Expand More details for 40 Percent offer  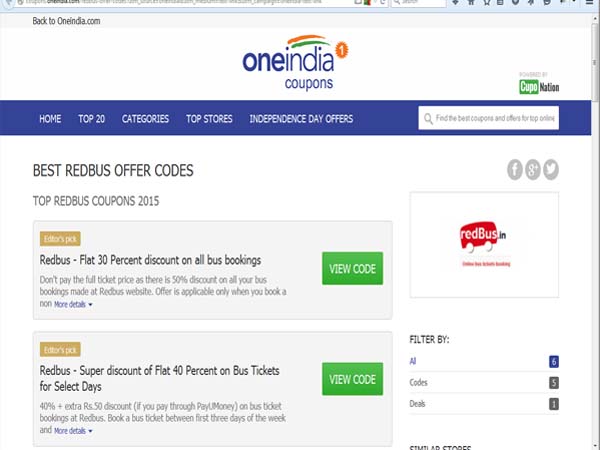pyautogui.click(x=72, y=431)
